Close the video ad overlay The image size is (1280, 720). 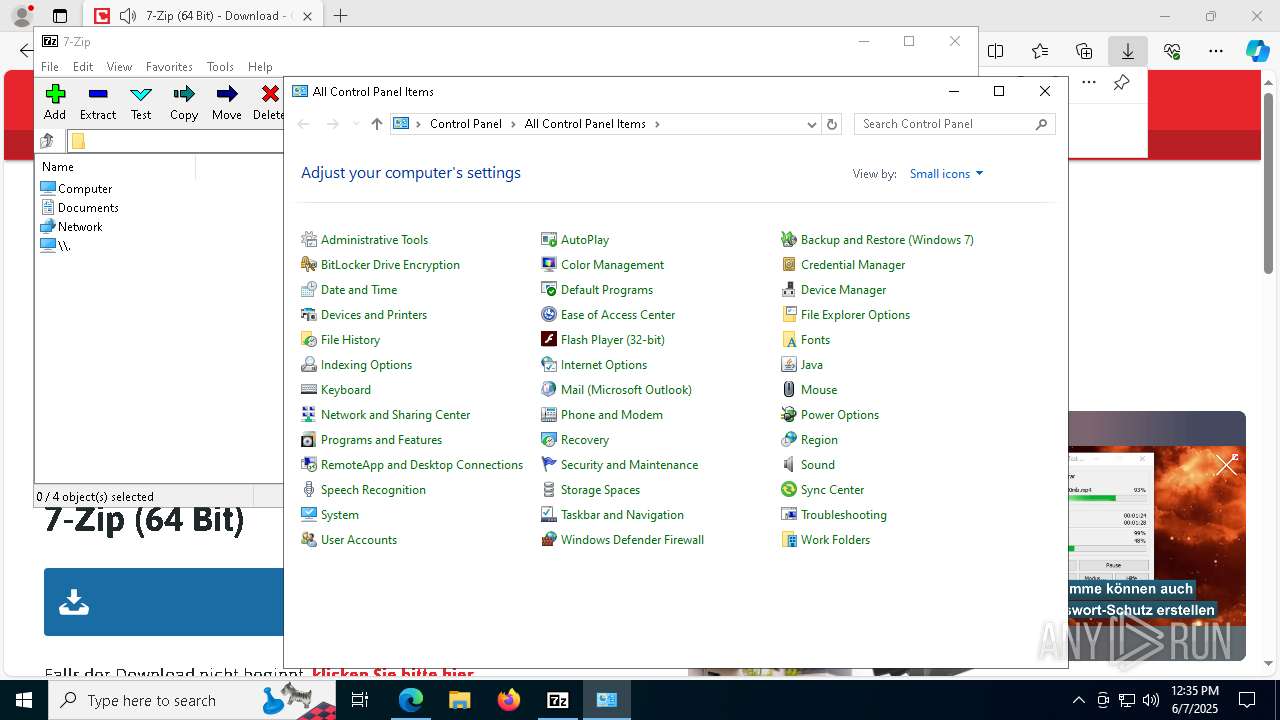tap(1226, 465)
